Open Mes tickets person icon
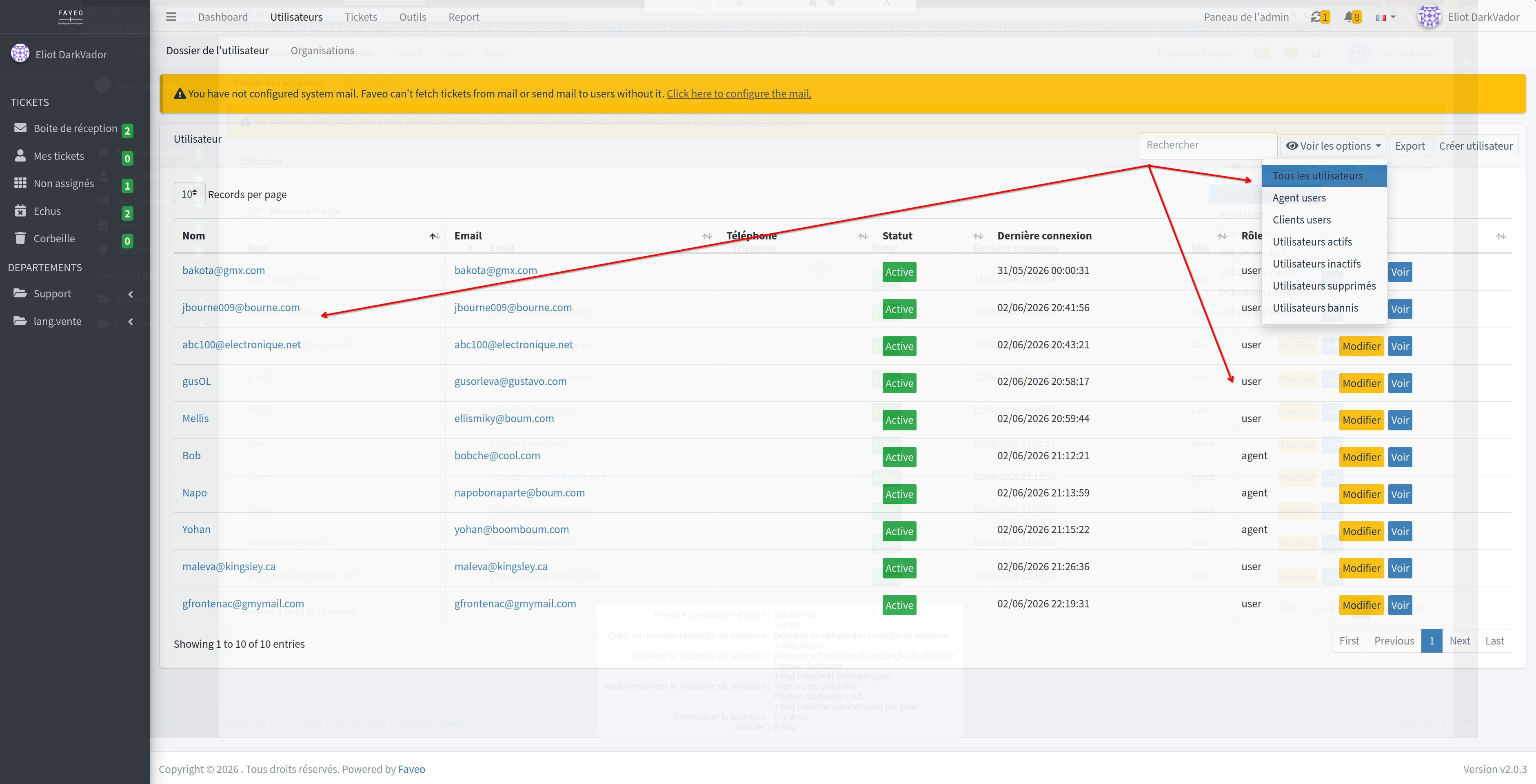The image size is (1536, 784). click(x=20, y=155)
